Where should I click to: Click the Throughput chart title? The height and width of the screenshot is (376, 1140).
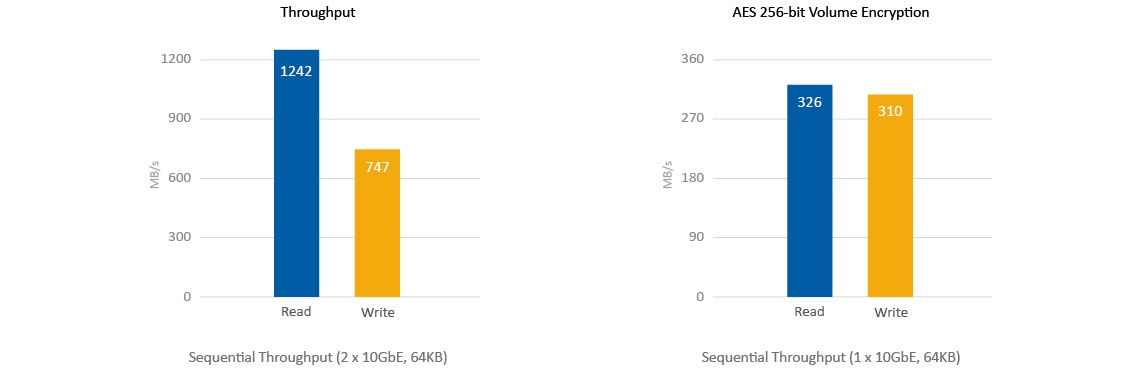(318, 13)
